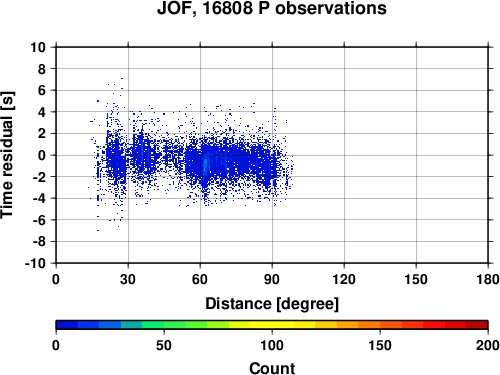Click the x-axis tick label 30

[x=128, y=279]
